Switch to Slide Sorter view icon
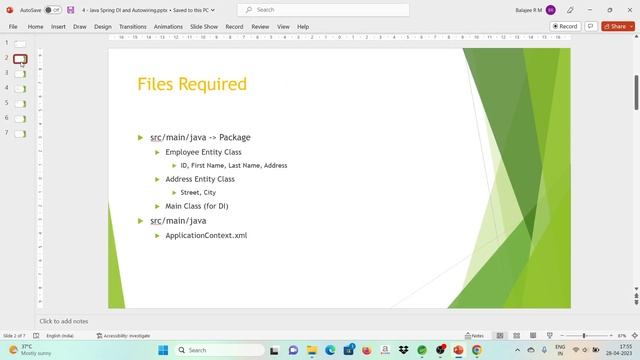640x360 pixels. coord(516,336)
